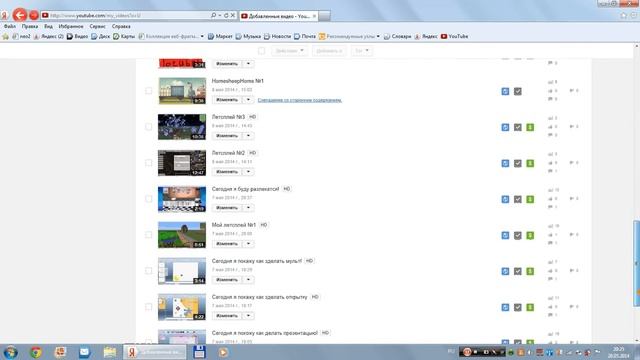Open the video titled Летсплей №2
The width and height of the screenshot is (640, 360).
pos(228,153)
